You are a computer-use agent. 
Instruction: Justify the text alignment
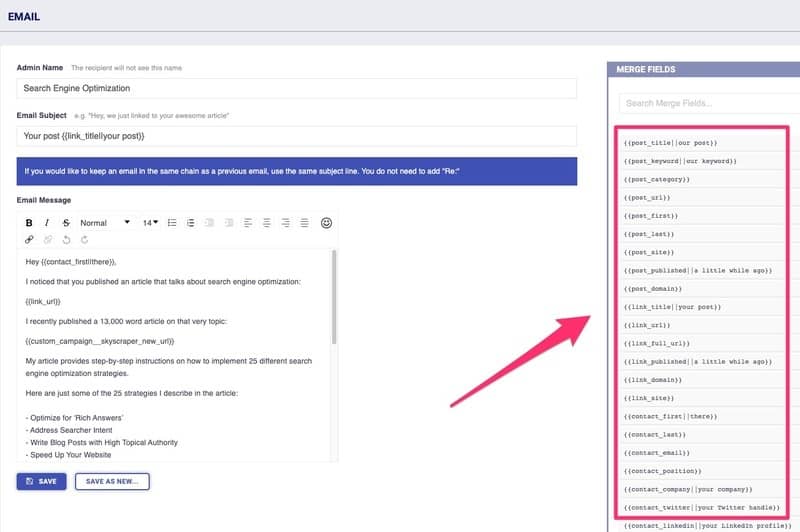pyautogui.click(x=304, y=223)
